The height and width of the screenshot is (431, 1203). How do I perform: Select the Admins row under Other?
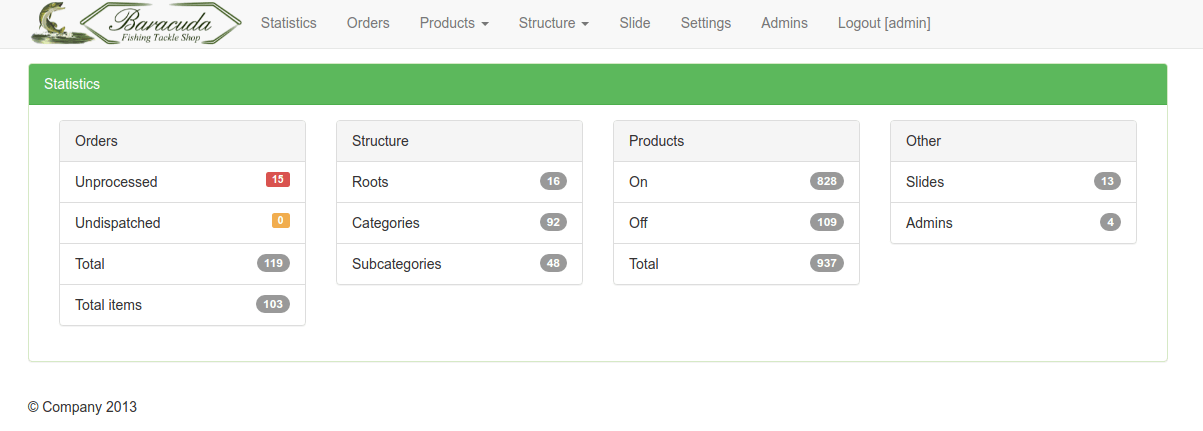(1013, 223)
